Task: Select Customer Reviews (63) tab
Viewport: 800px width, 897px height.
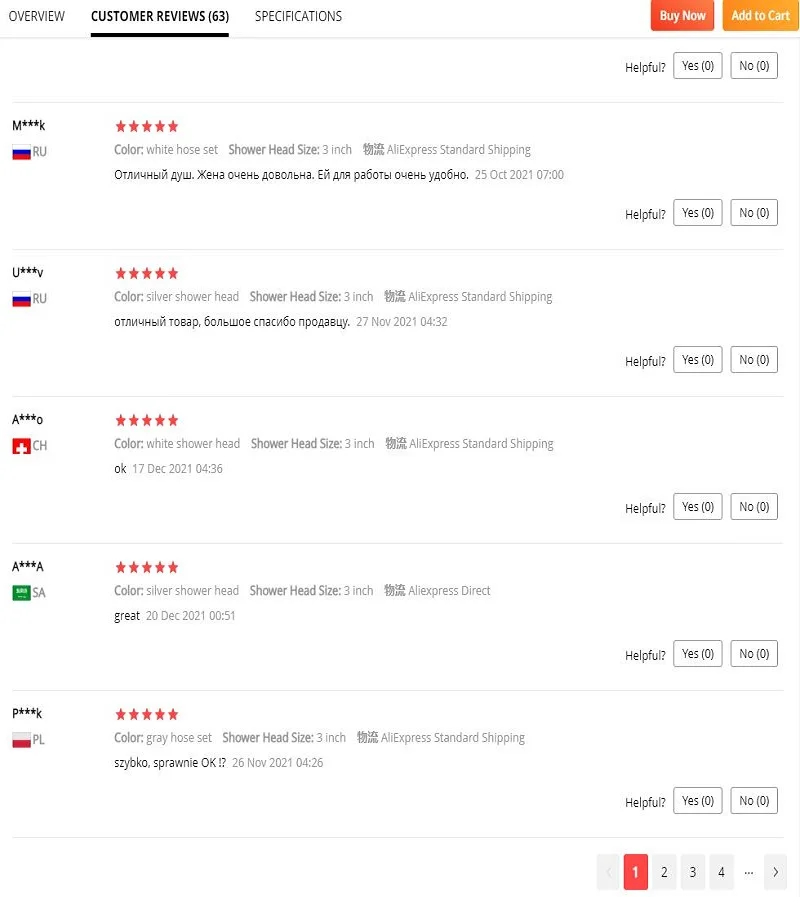Action: click(159, 16)
